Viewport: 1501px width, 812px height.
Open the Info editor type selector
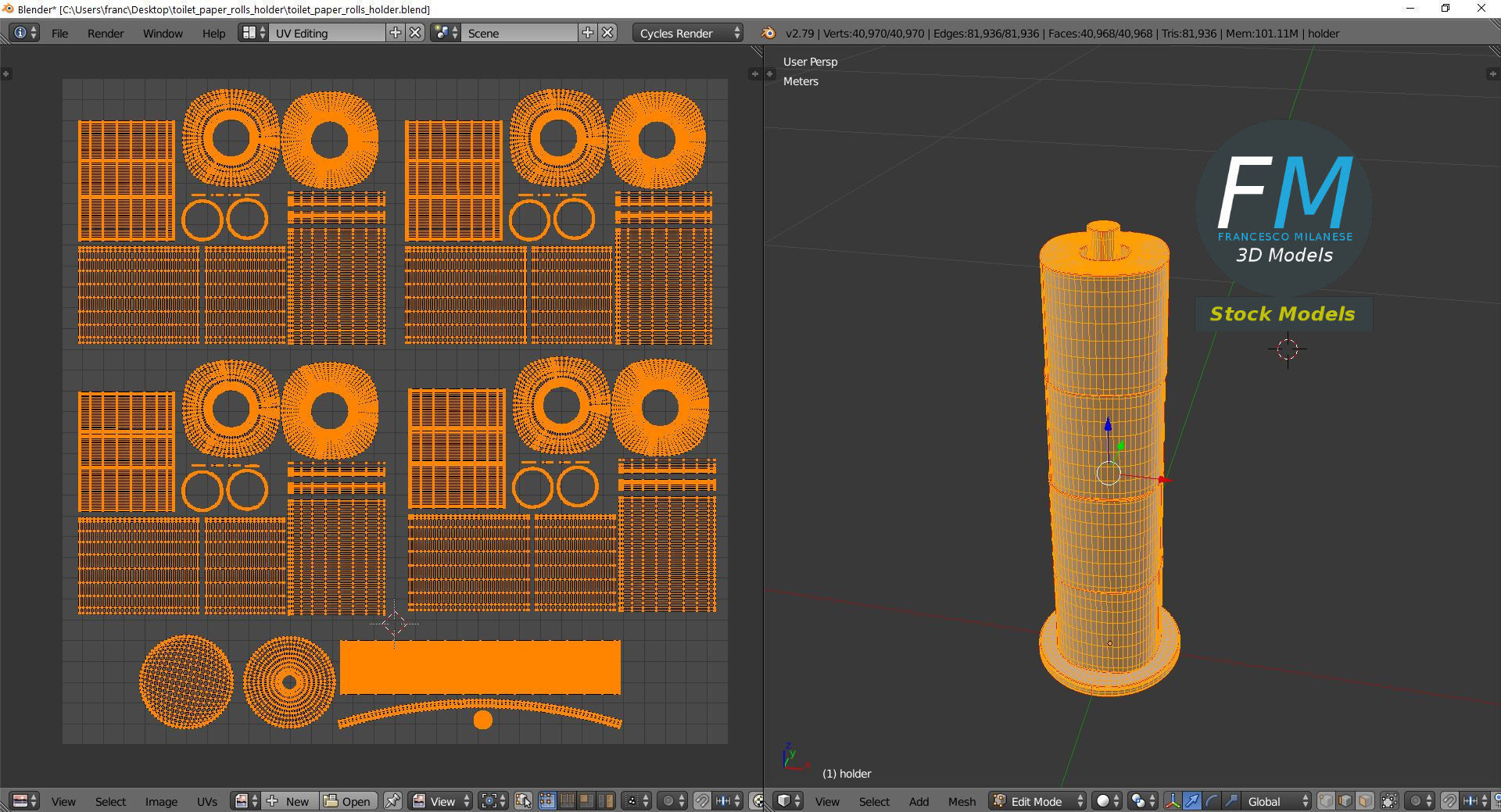pos(24,33)
